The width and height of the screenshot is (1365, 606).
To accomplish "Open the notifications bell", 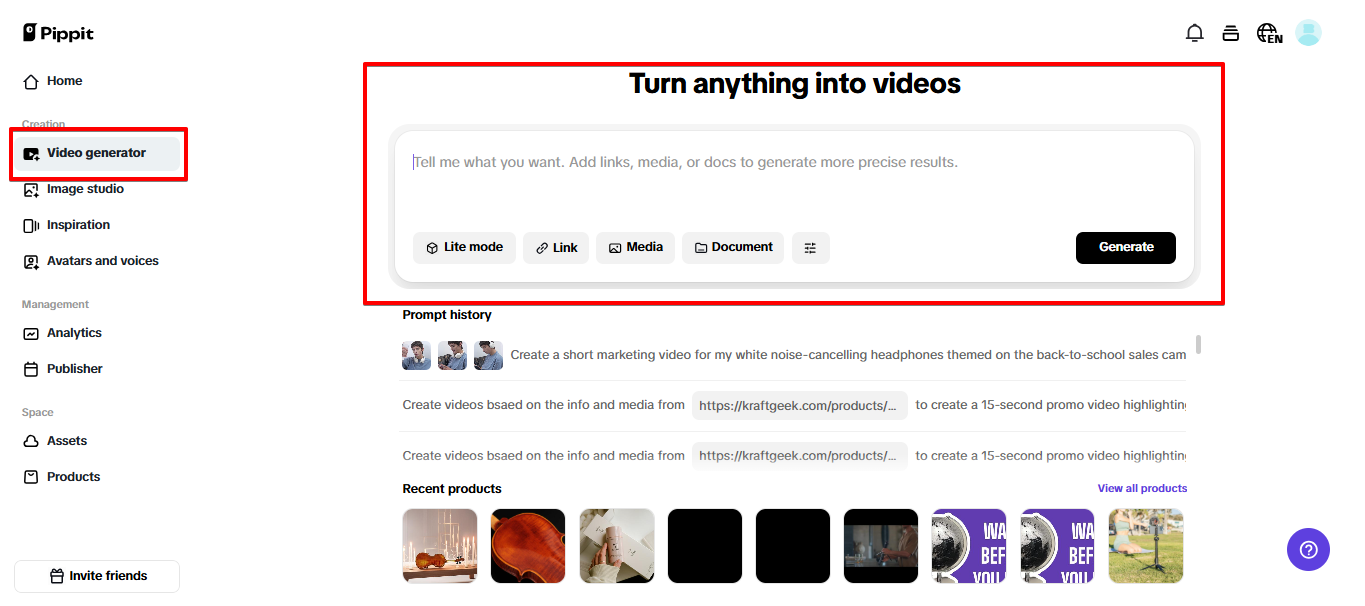I will (1194, 32).
